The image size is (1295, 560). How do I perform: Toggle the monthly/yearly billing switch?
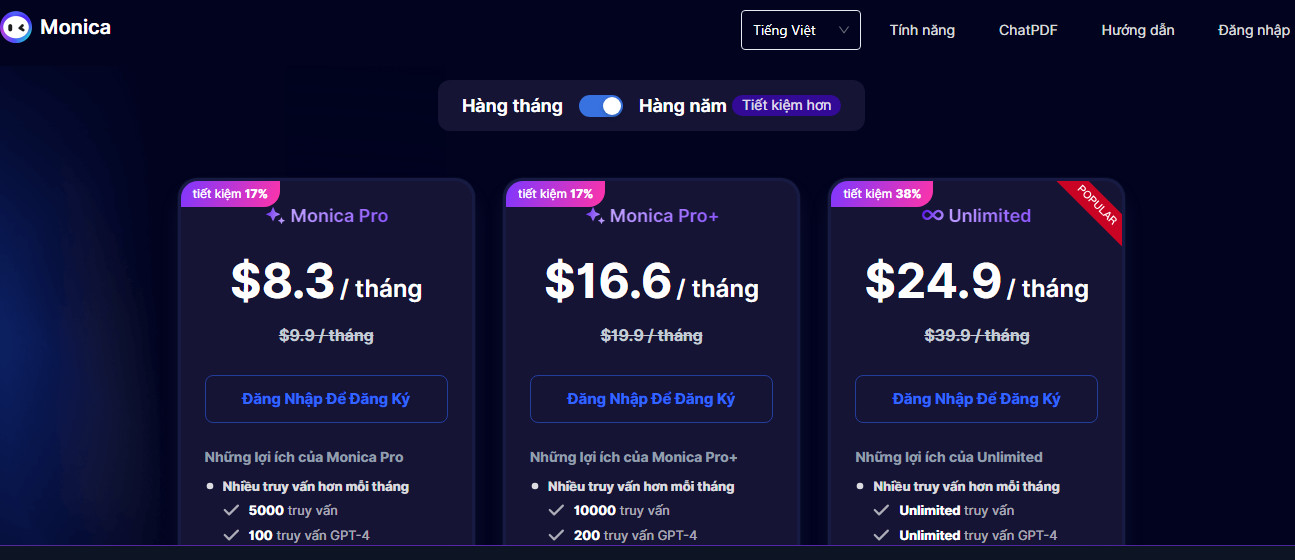(x=601, y=105)
